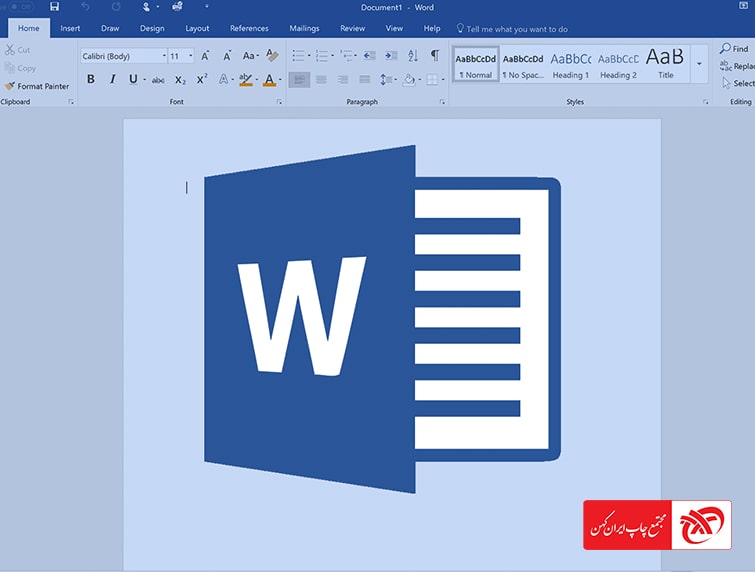Click the Save icon in the title bar
The width and height of the screenshot is (755, 572).
tap(54, 7)
